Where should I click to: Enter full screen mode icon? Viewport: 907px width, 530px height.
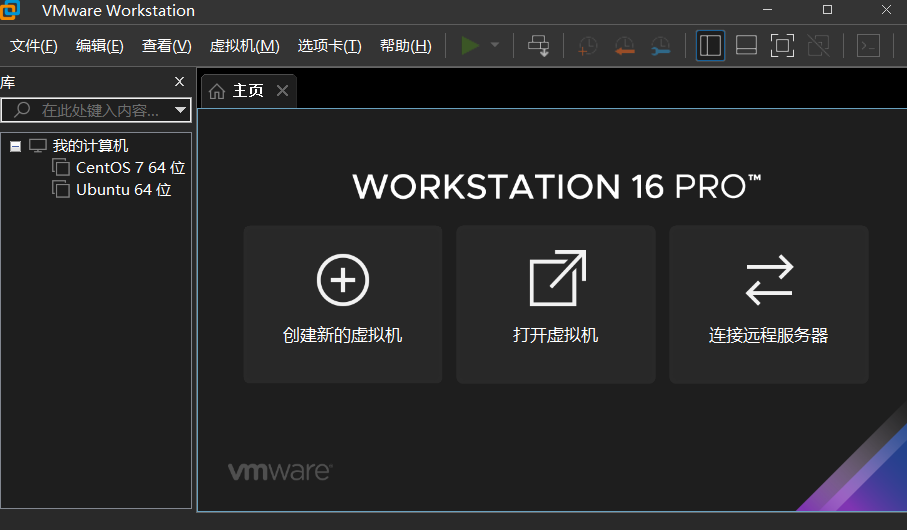pos(782,46)
